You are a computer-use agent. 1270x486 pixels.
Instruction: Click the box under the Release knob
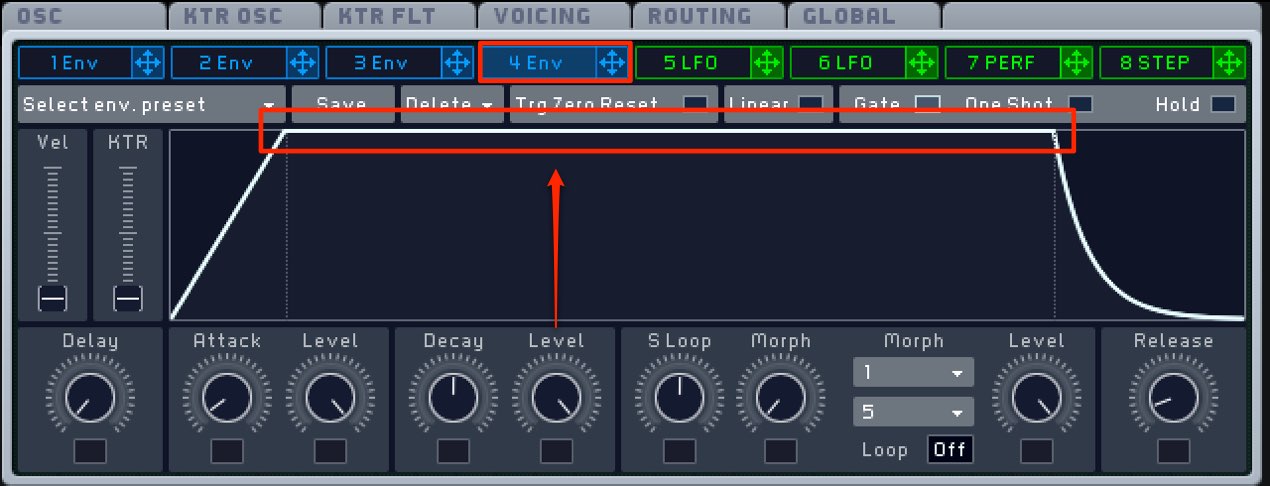coord(1173,451)
